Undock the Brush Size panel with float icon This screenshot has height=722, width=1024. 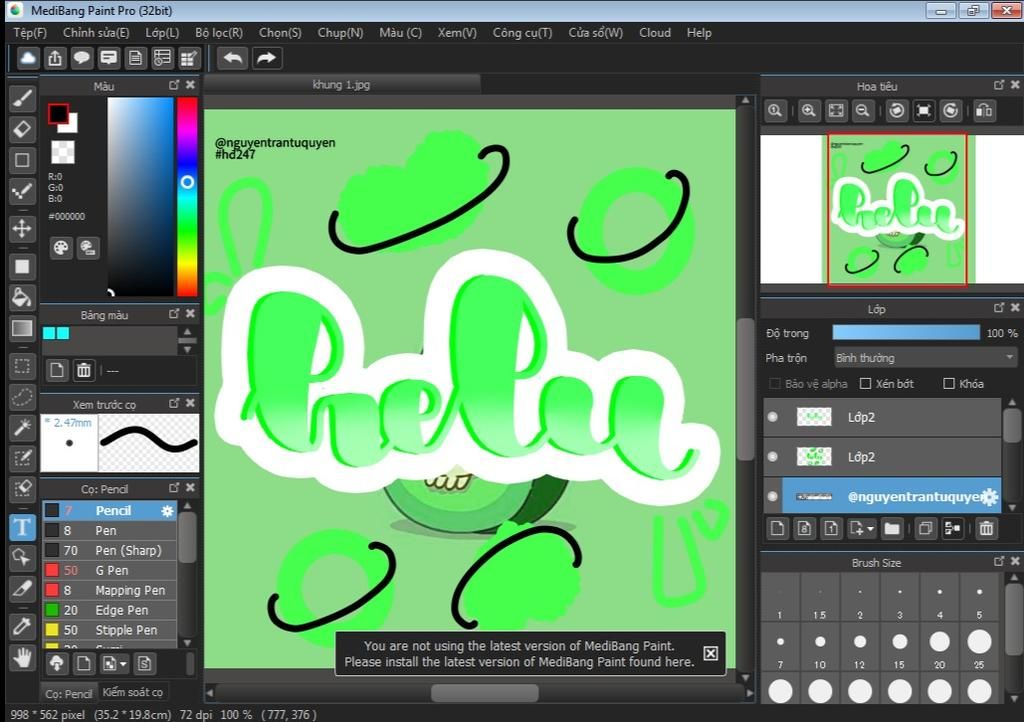click(x=999, y=561)
